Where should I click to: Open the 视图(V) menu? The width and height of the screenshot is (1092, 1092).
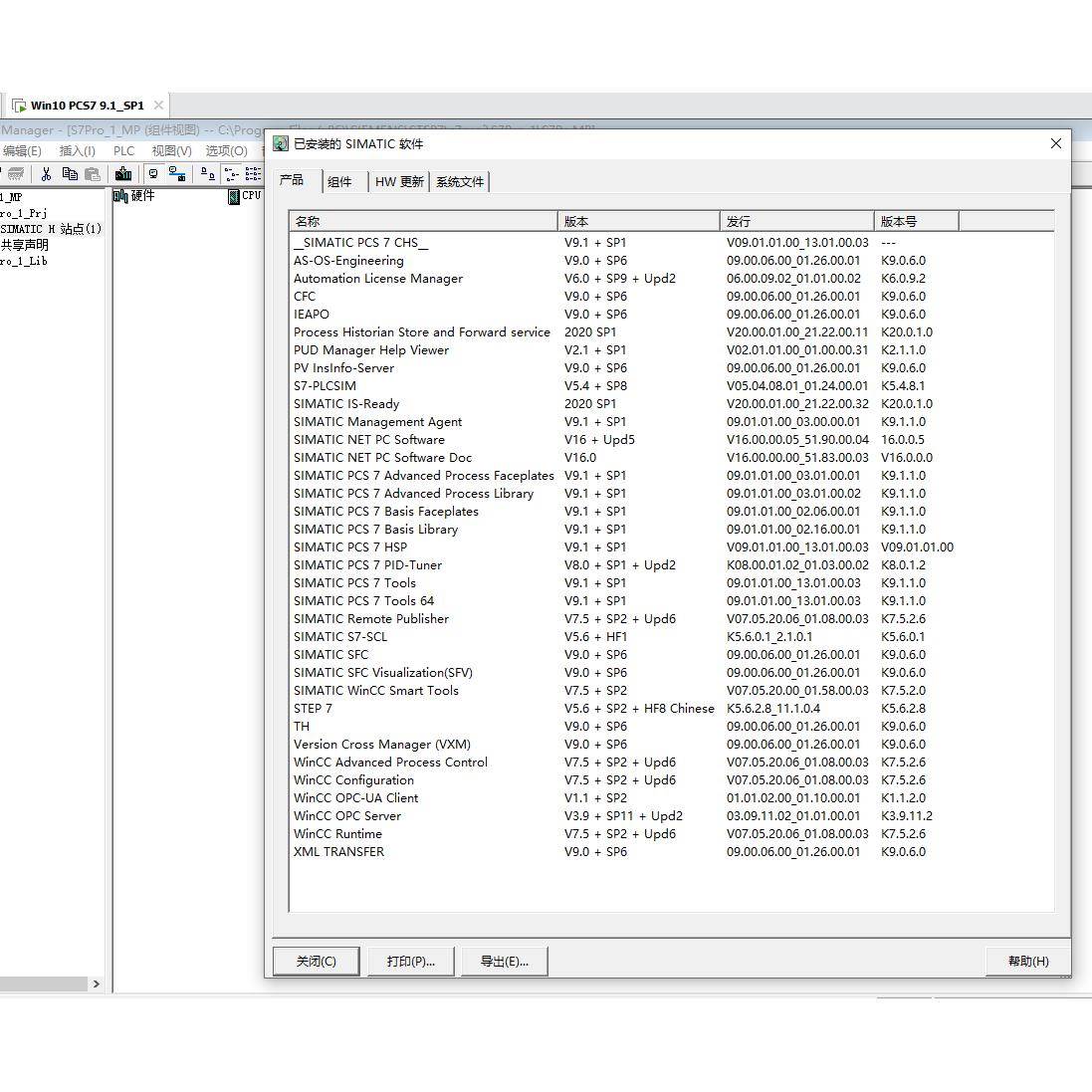pyautogui.click(x=171, y=151)
